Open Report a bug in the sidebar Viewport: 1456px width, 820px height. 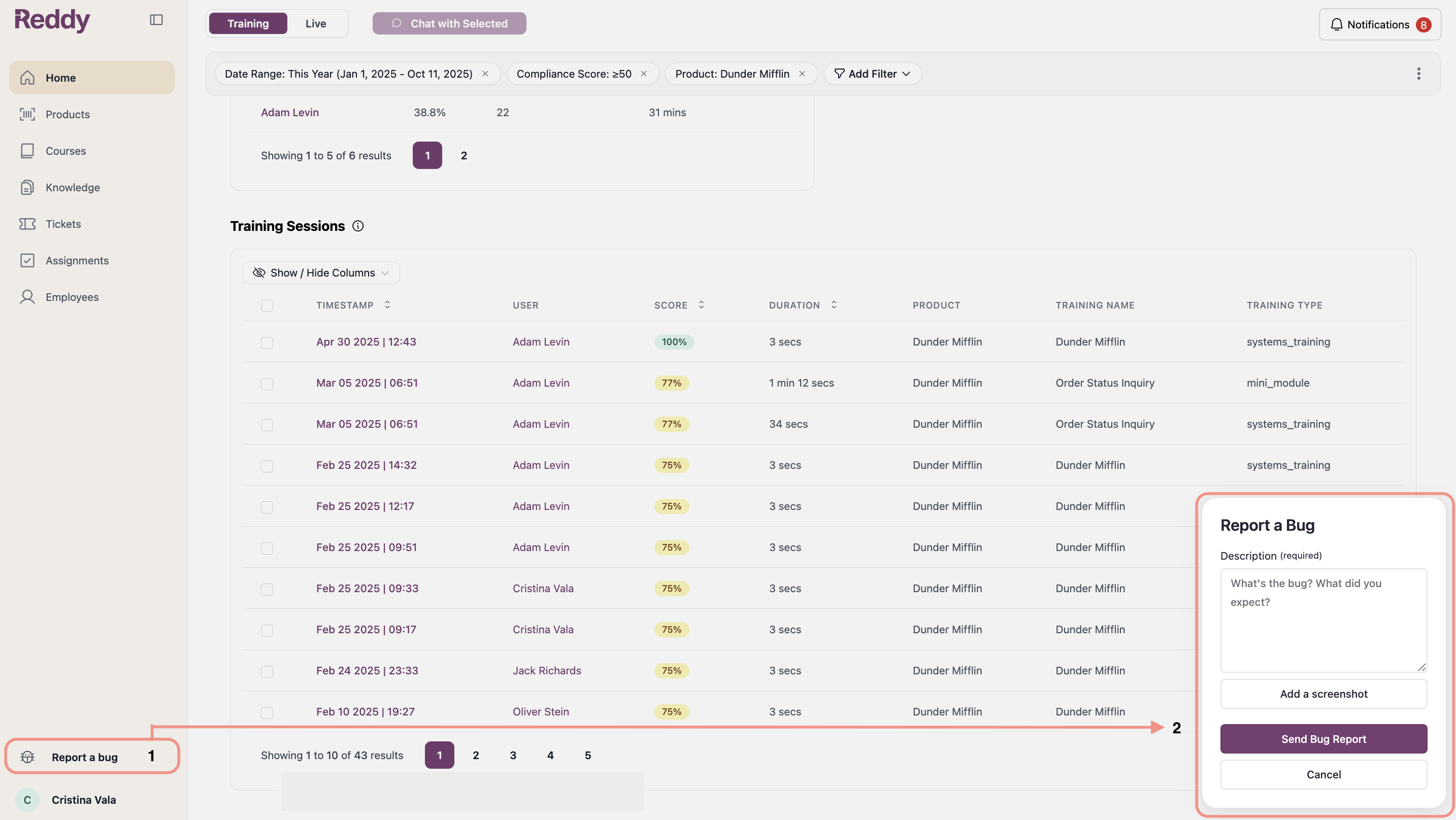[85, 757]
